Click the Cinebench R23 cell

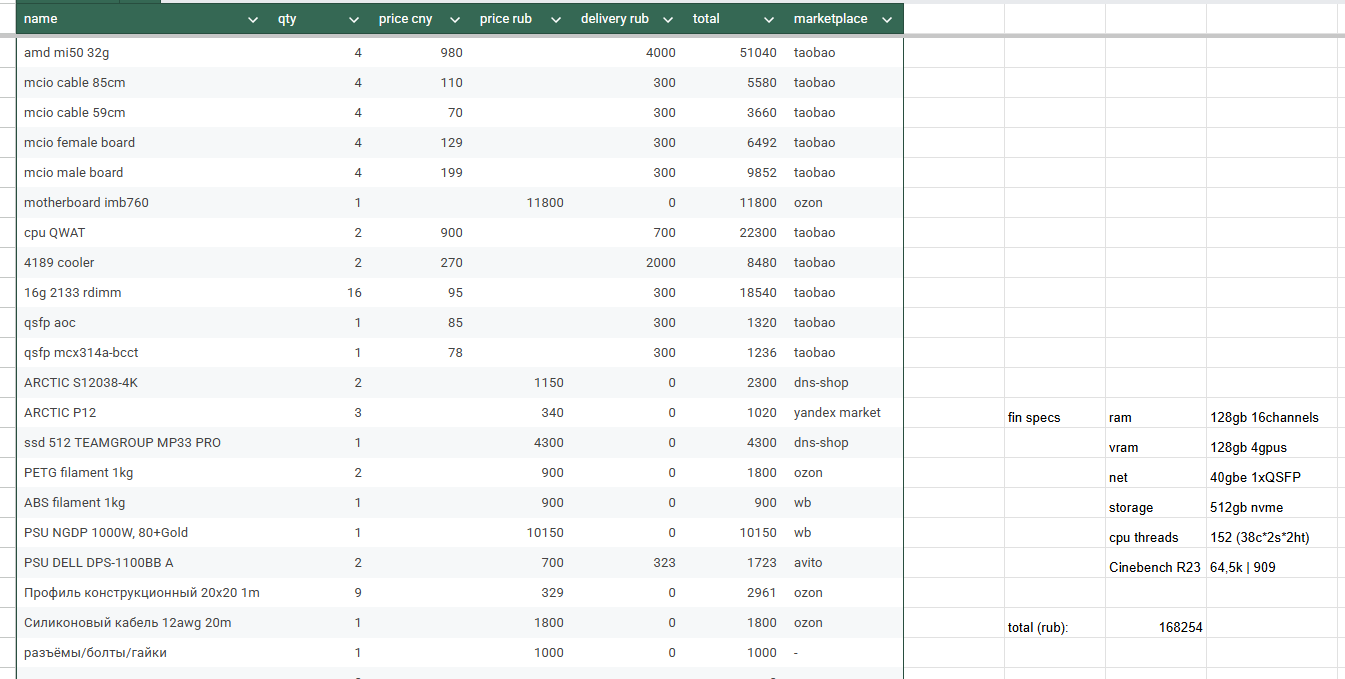(x=1154, y=568)
